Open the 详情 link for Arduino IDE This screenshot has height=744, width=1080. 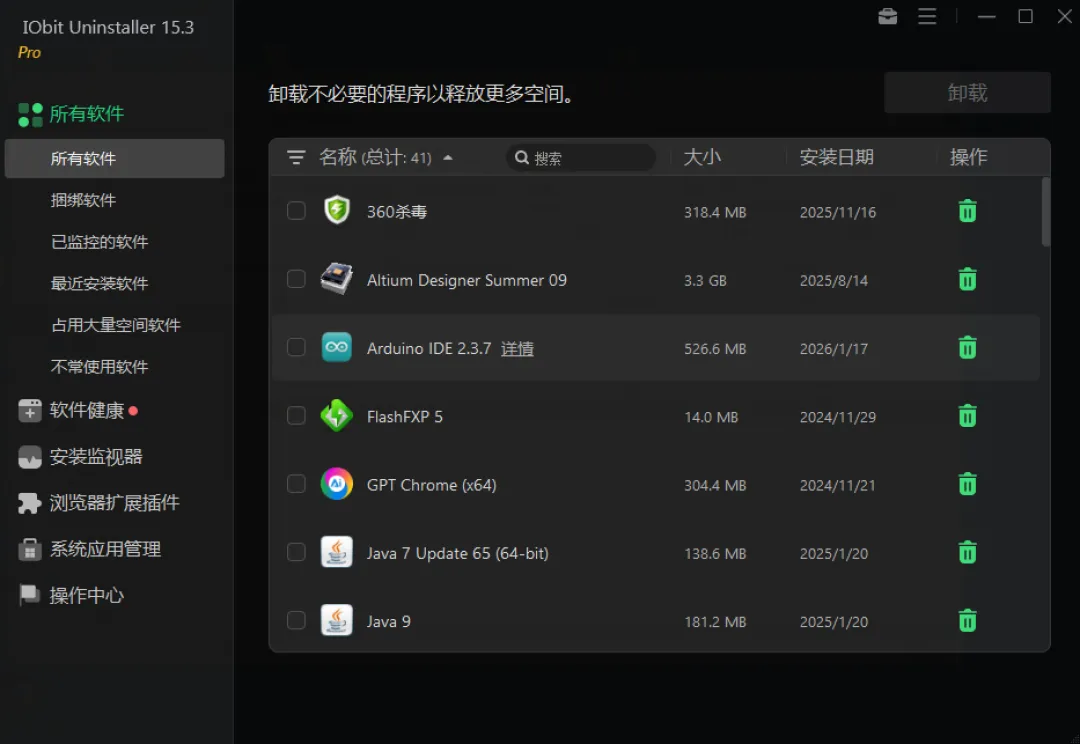point(517,349)
